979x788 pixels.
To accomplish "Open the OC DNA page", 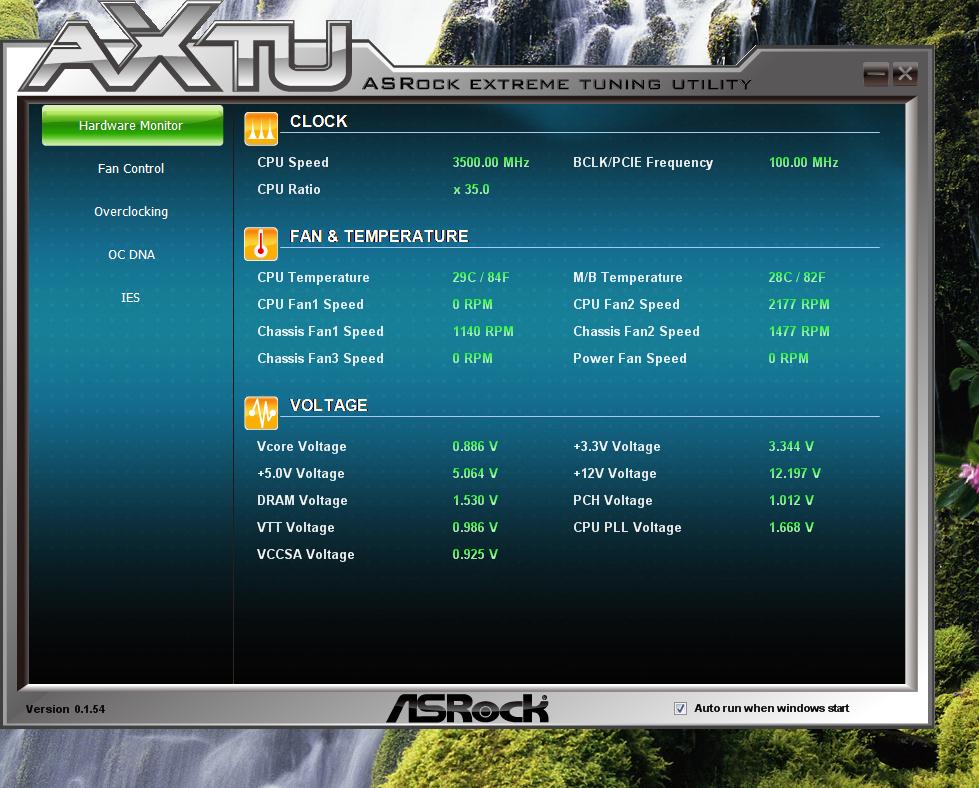I will (131, 255).
